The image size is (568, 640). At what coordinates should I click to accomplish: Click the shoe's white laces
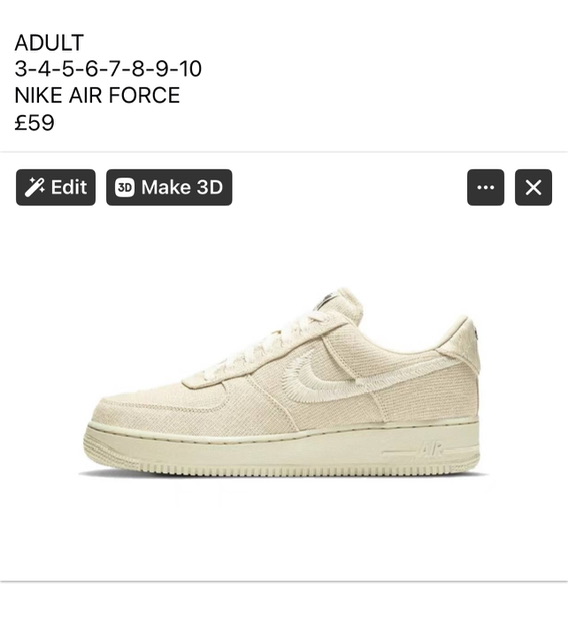(263, 345)
